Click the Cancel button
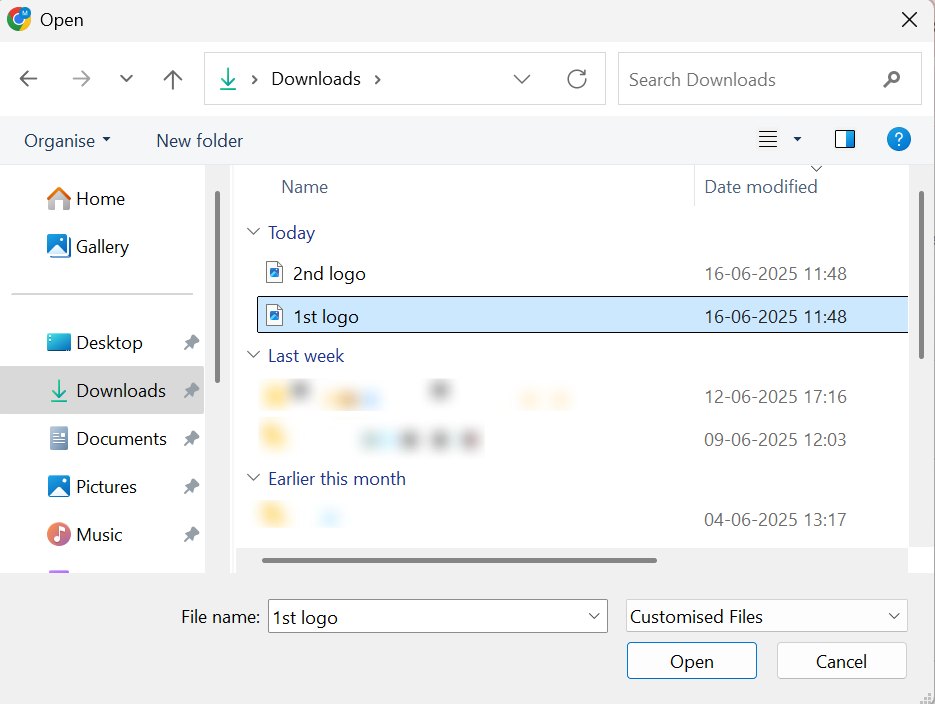935x704 pixels. (841, 661)
